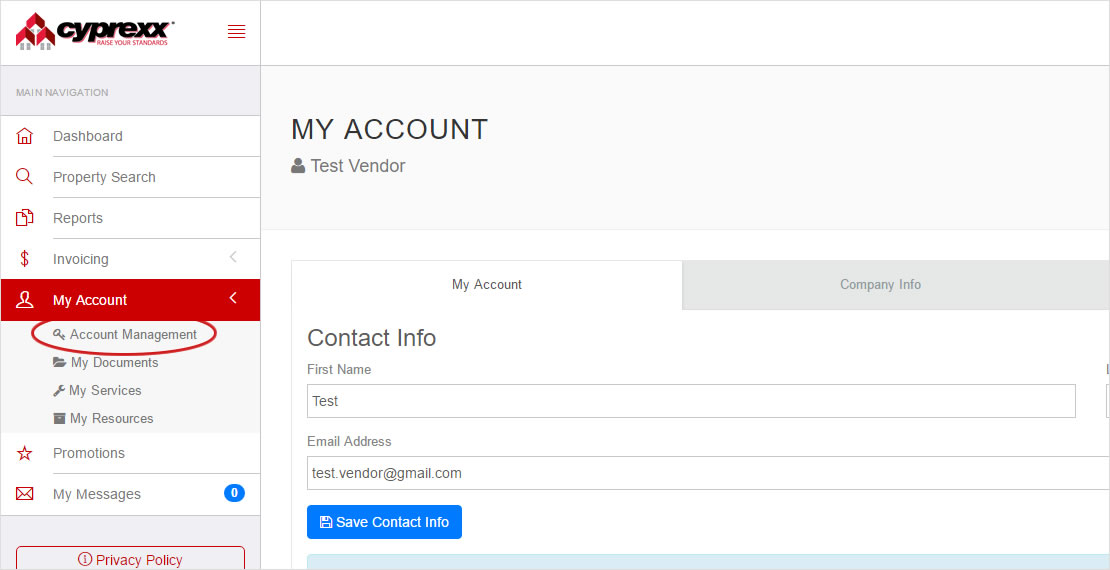Viewport: 1110px width, 570px height.
Task: Collapse the My Account submenu chevron
Action: 233,299
